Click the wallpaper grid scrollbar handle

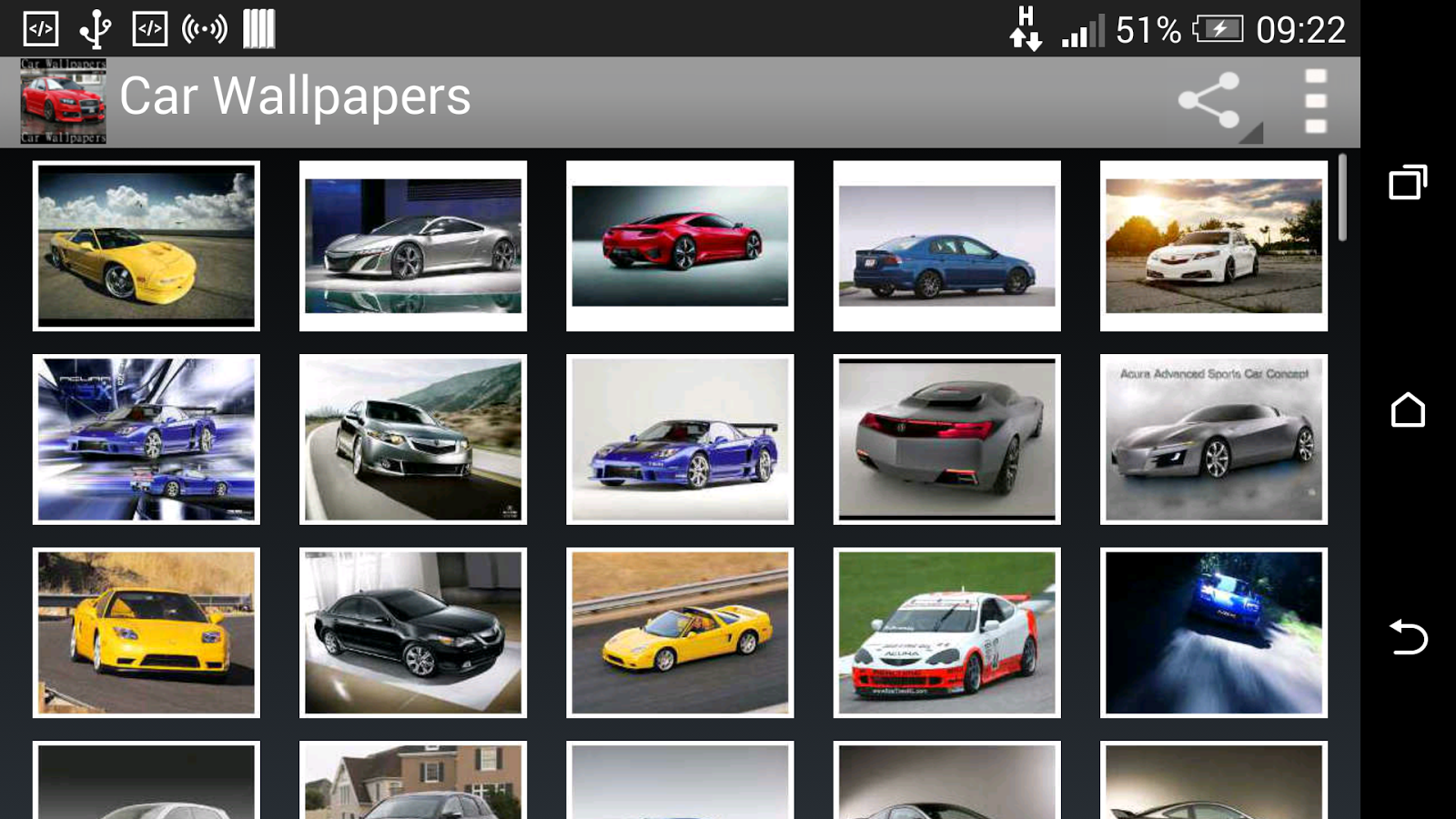tap(1342, 197)
